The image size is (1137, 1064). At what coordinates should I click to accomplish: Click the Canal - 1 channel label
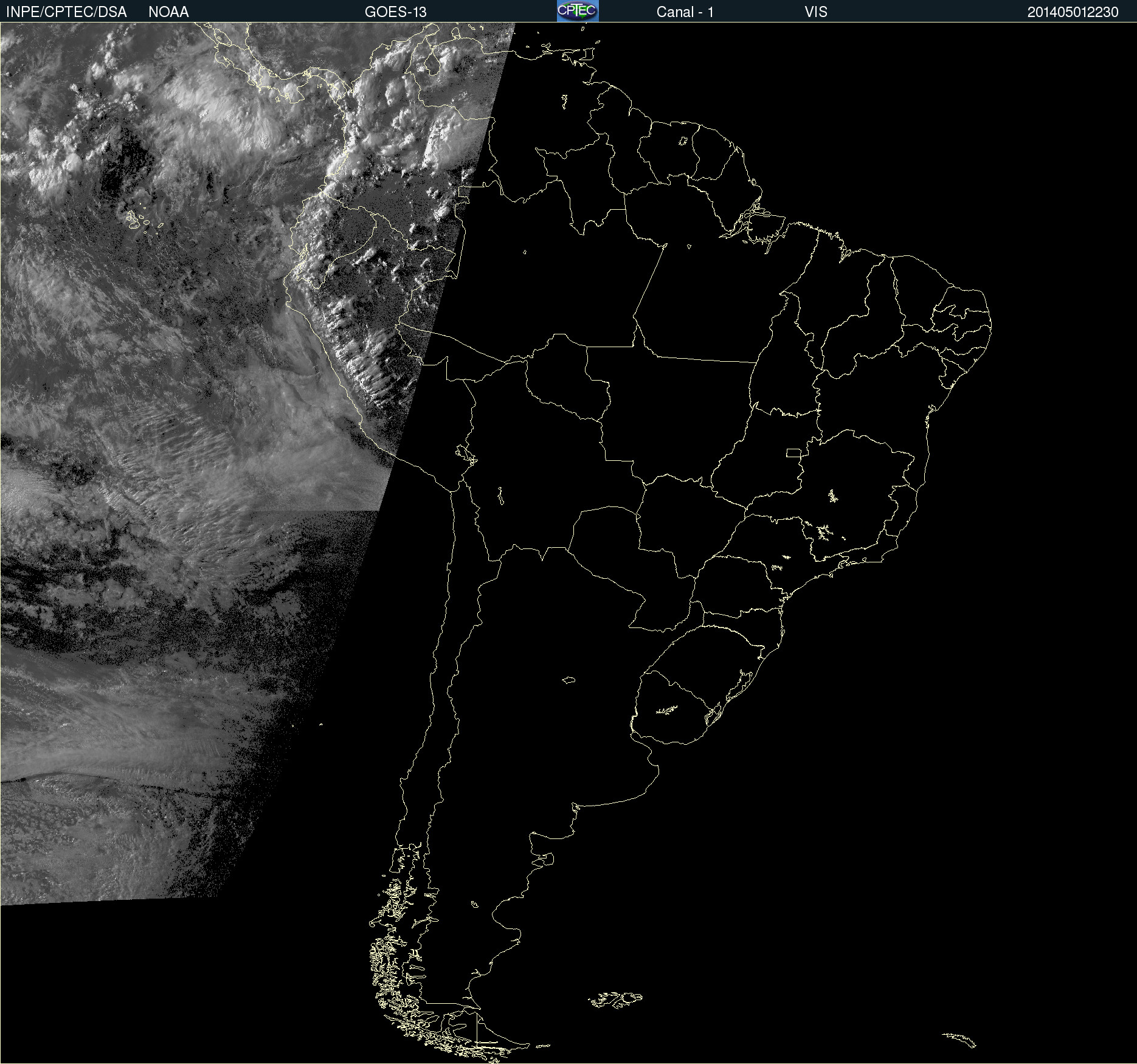(685, 12)
